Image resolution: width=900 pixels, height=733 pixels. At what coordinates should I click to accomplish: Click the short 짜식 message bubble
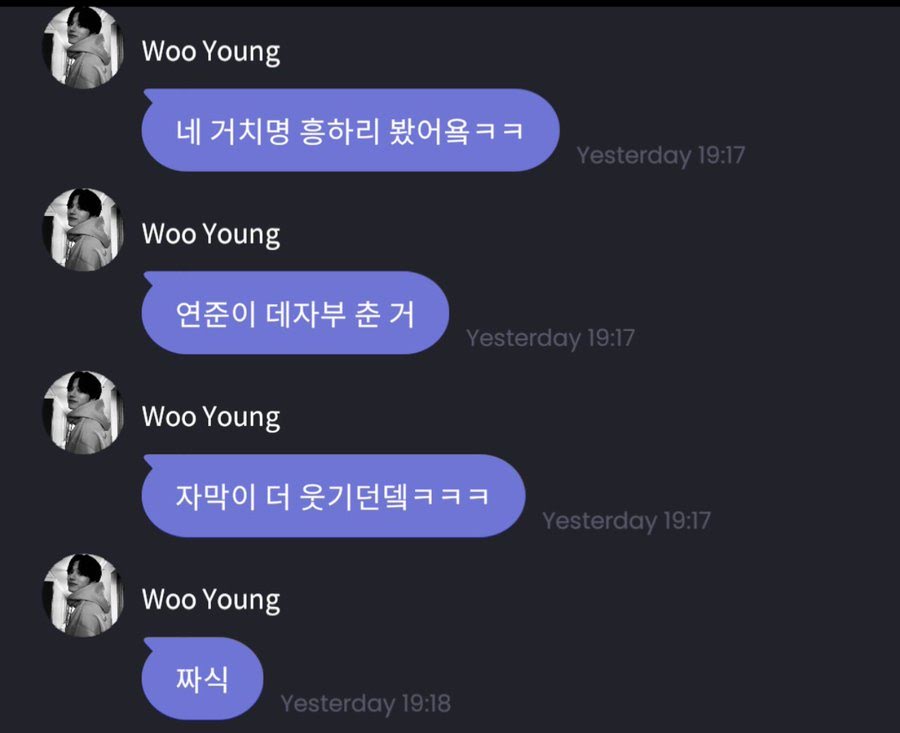(x=202, y=678)
